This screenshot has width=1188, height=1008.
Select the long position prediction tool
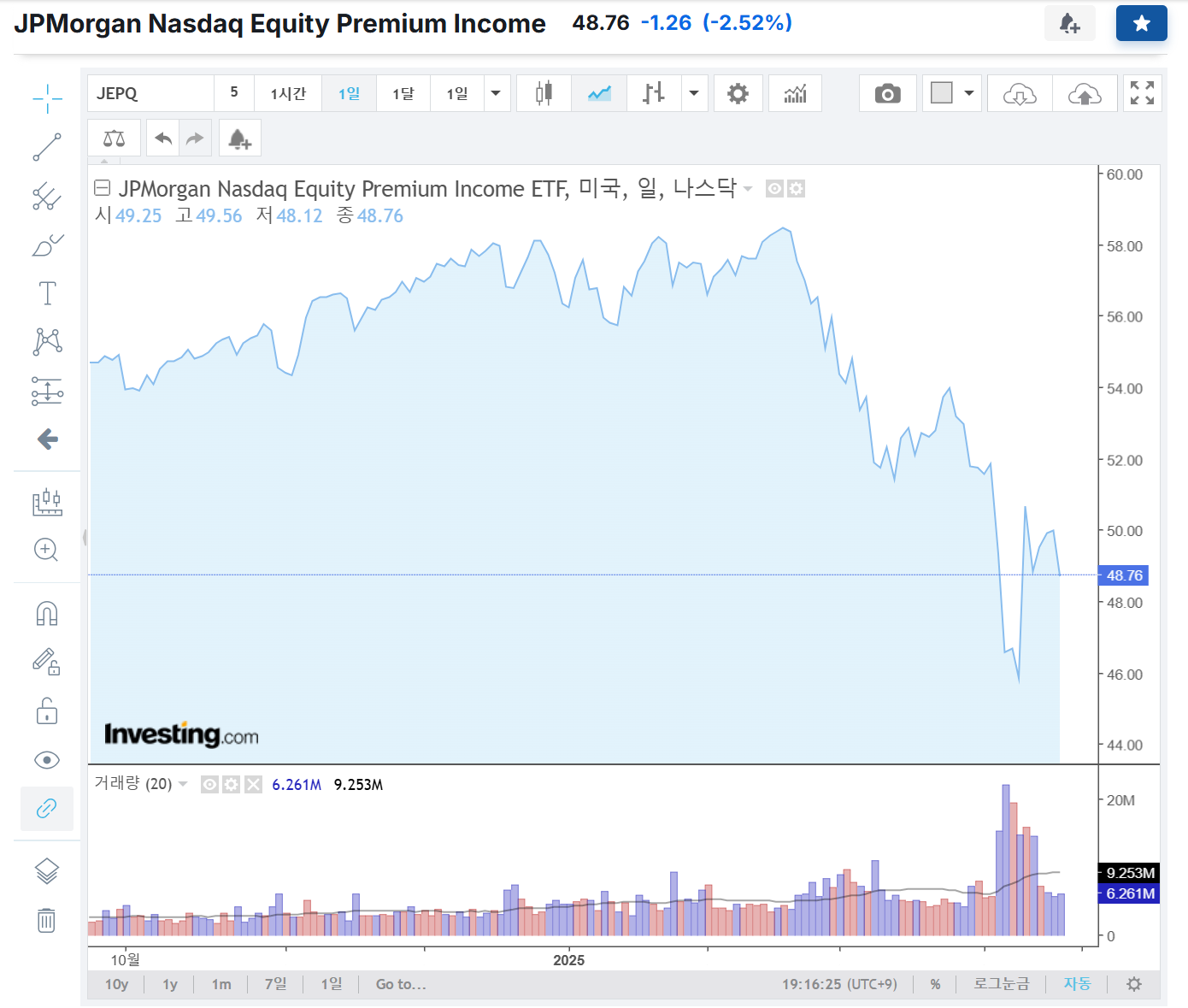[47, 391]
